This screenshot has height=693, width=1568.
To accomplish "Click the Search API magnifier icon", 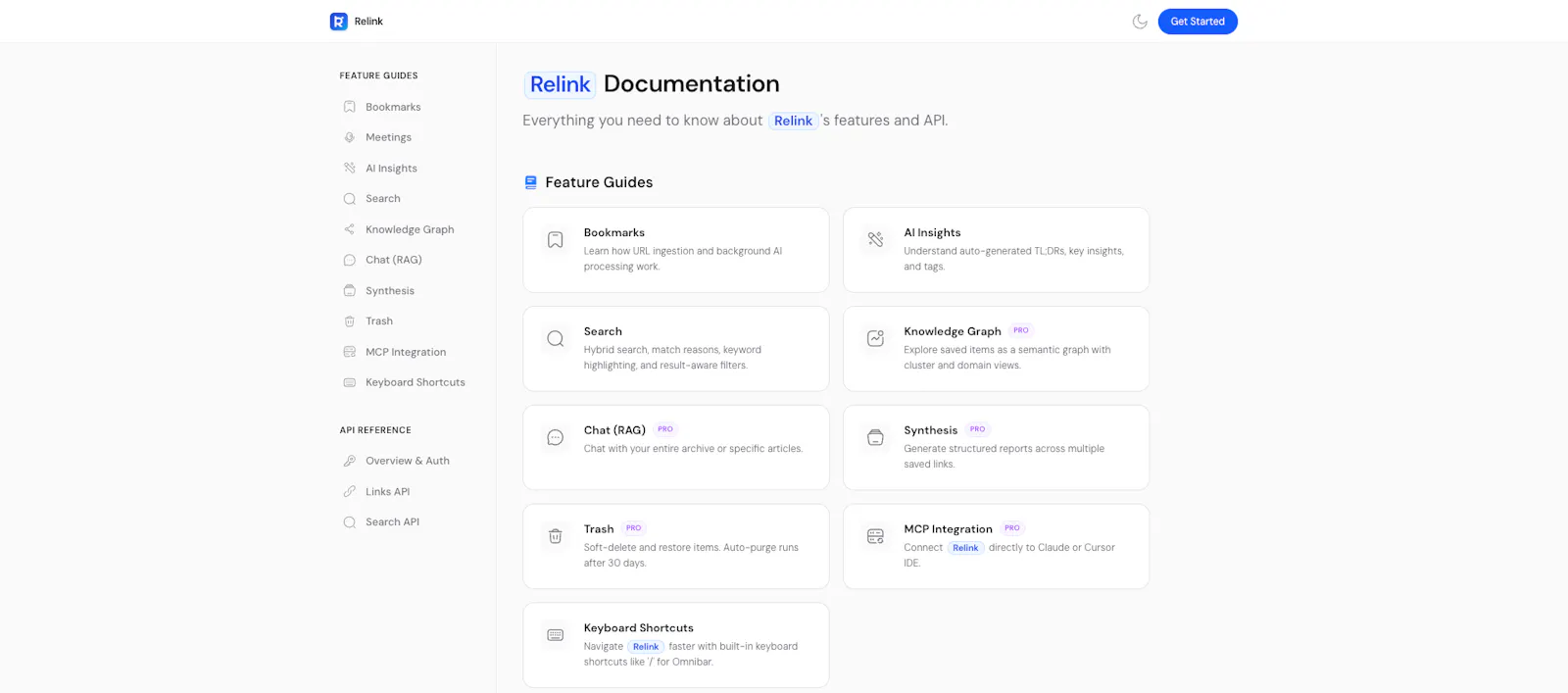I will click(350, 522).
